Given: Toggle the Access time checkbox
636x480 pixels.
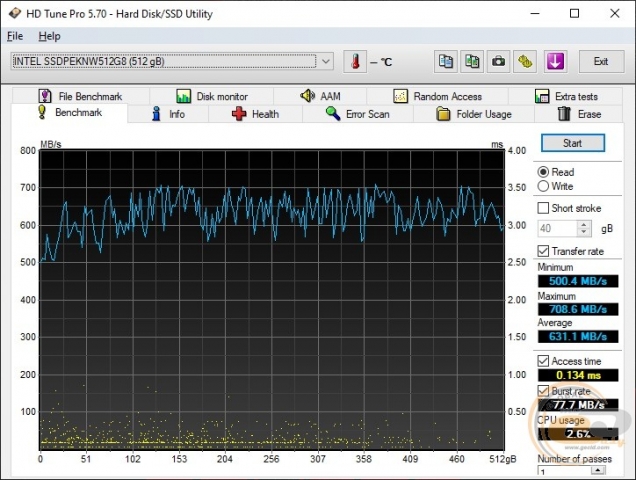Looking at the screenshot, I should (x=543, y=361).
